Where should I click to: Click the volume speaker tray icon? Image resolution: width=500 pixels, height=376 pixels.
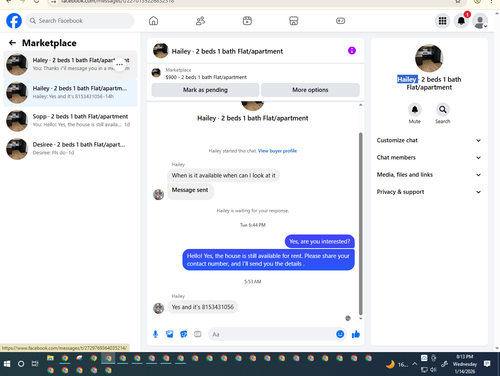[x=433, y=370]
